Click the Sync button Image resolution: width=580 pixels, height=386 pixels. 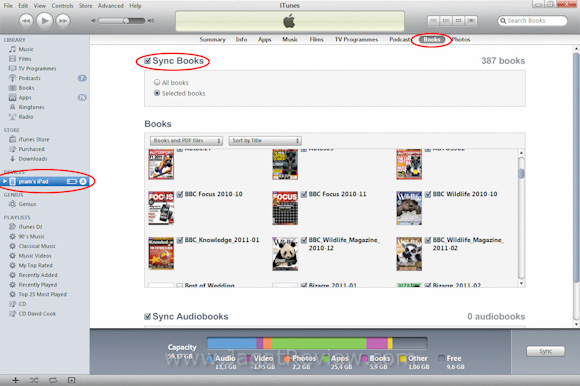coord(546,351)
